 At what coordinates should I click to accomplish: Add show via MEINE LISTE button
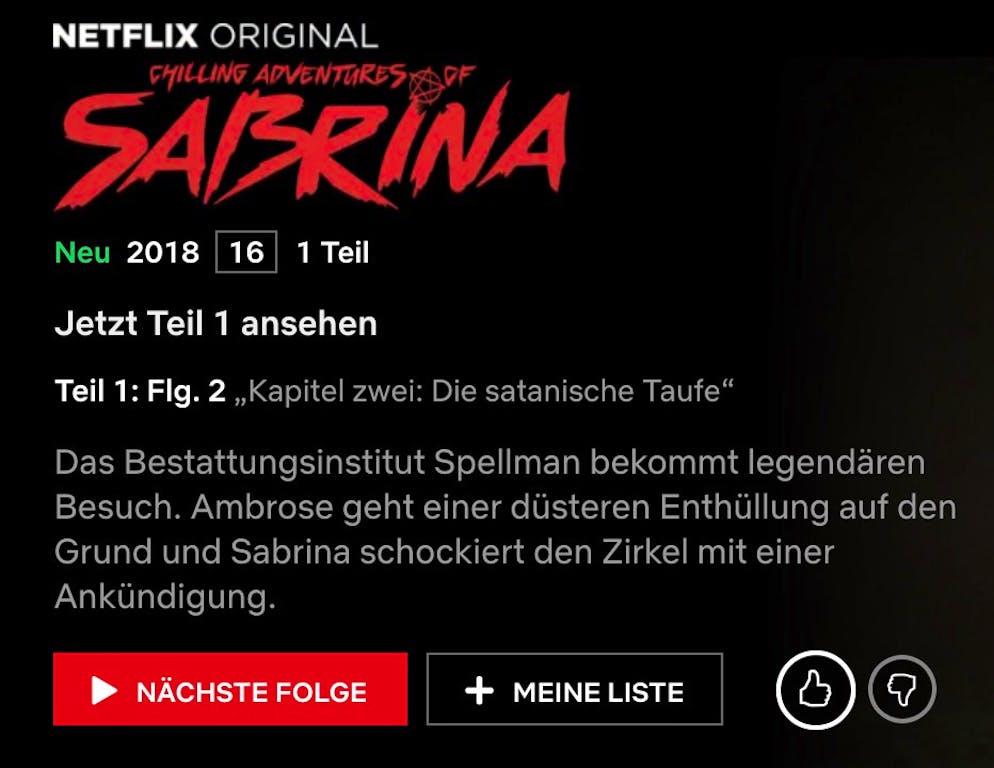point(574,689)
